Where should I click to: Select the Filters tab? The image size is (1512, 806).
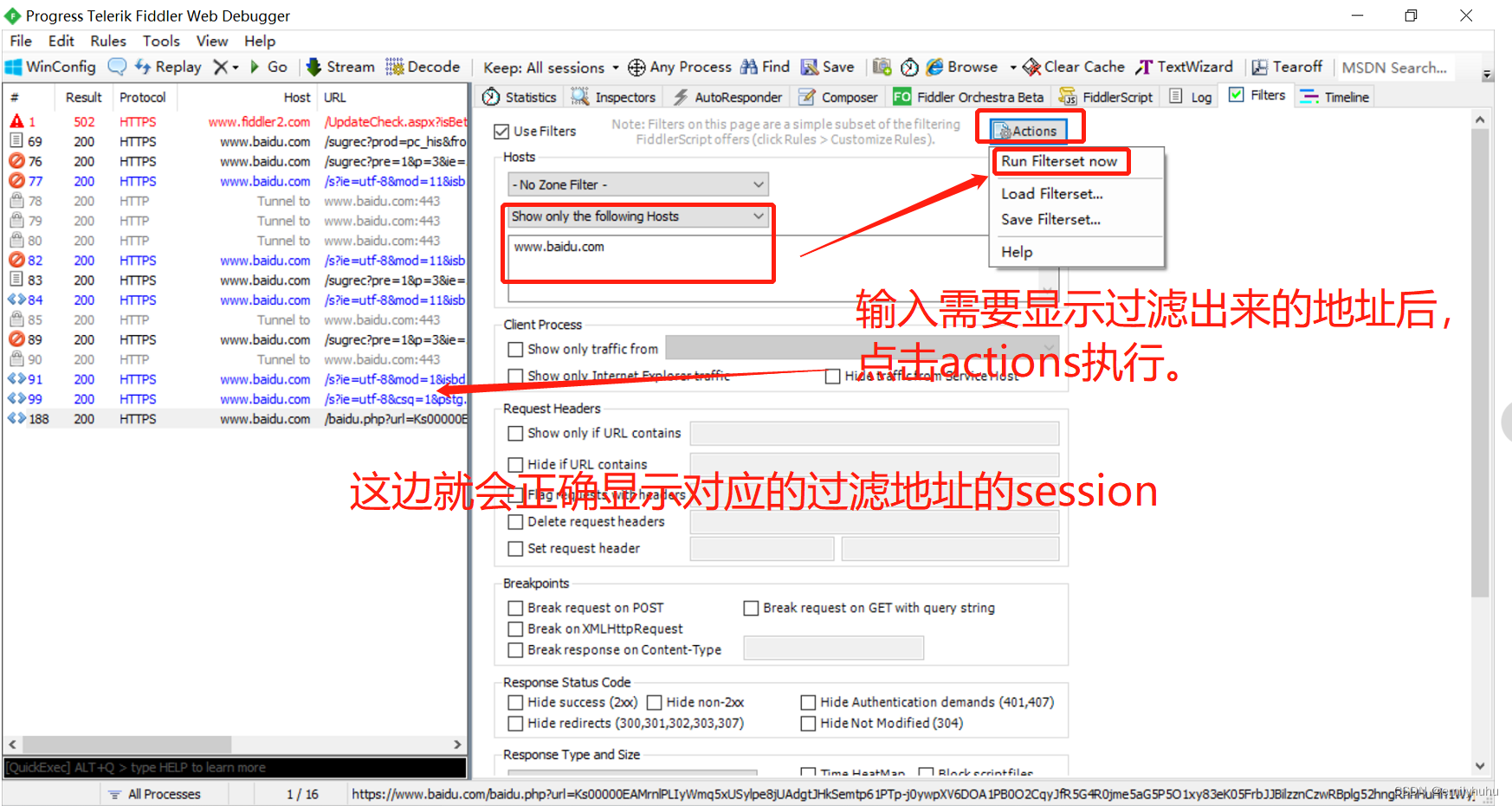1257,95
